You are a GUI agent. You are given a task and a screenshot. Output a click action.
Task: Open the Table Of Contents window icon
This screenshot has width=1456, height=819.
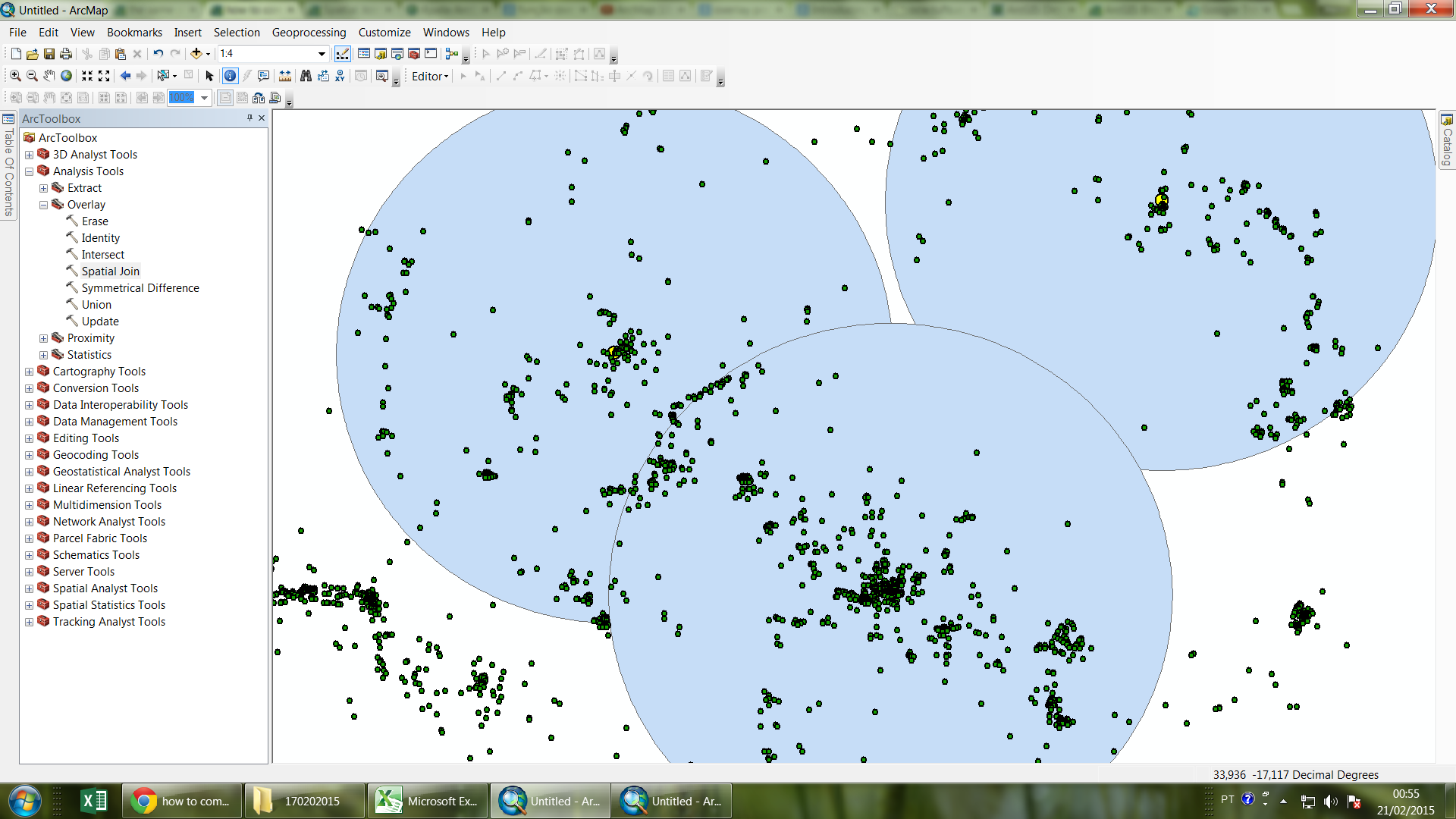pyautogui.click(x=364, y=54)
